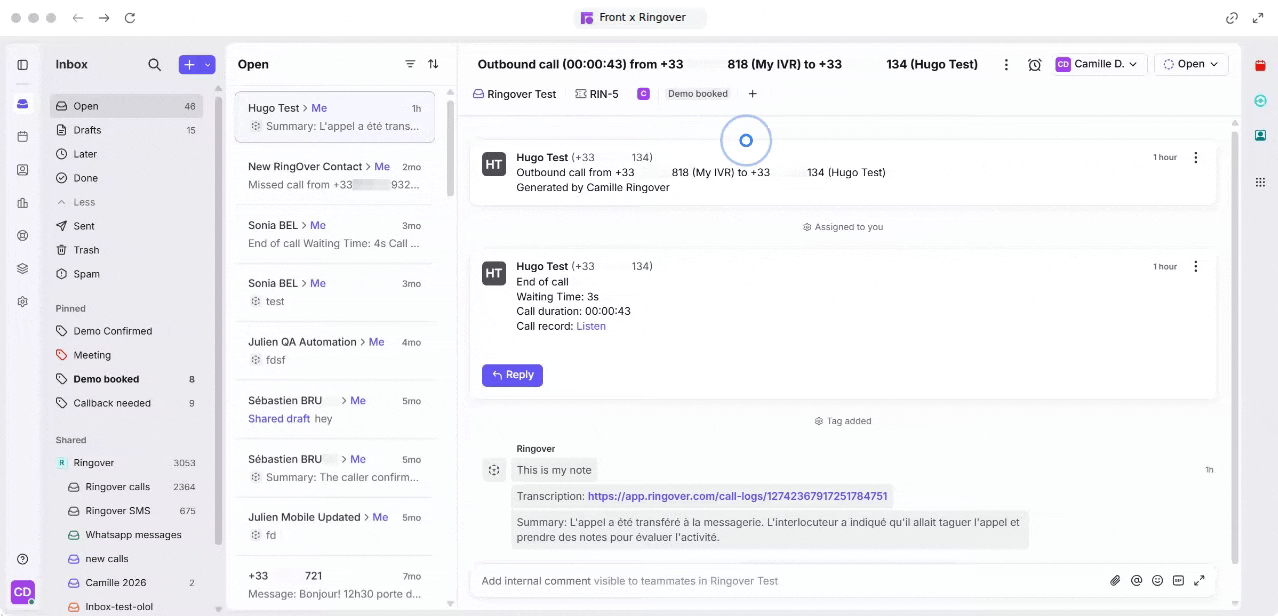Select the Drafts folder
The width and height of the screenshot is (1278, 616).
(128, 130)
